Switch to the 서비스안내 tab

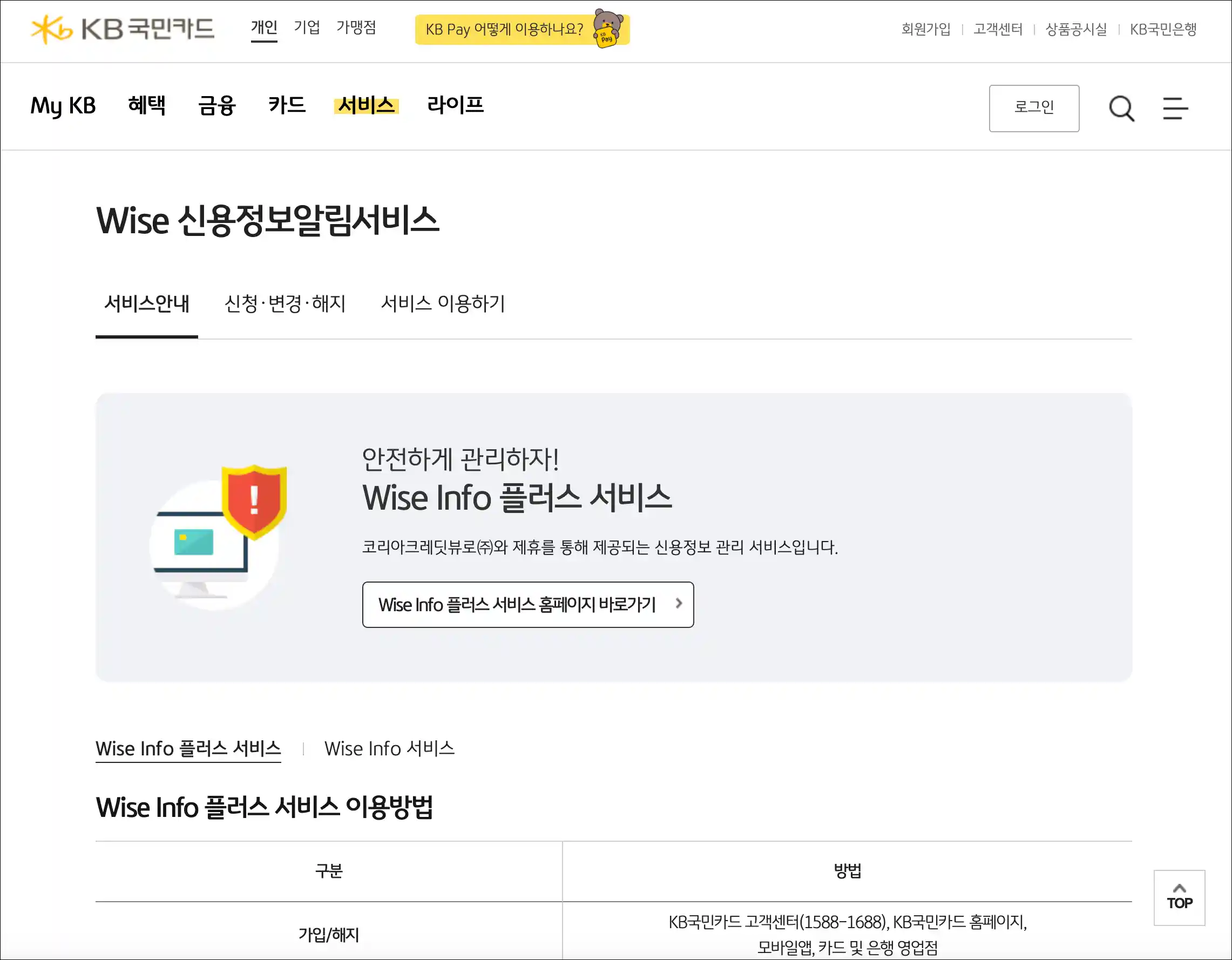[x=147, y=305]
